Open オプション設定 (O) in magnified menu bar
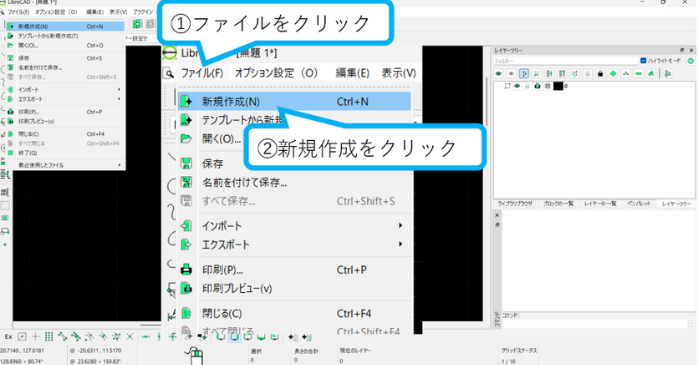 276,73
